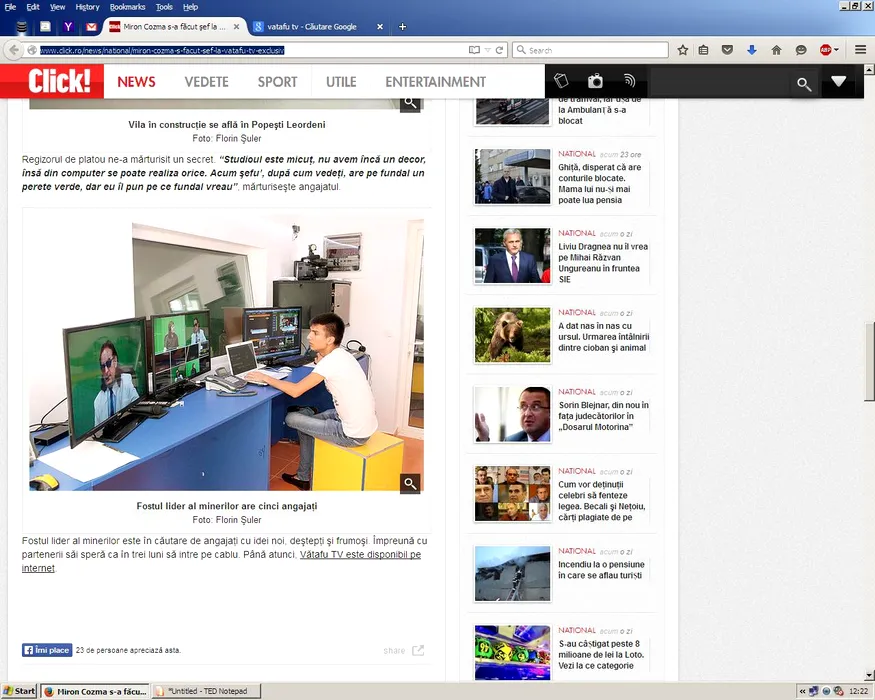This screenshot has width=875, height=700.
Task: Click in the Firefox search box
Action: point(596,50)
